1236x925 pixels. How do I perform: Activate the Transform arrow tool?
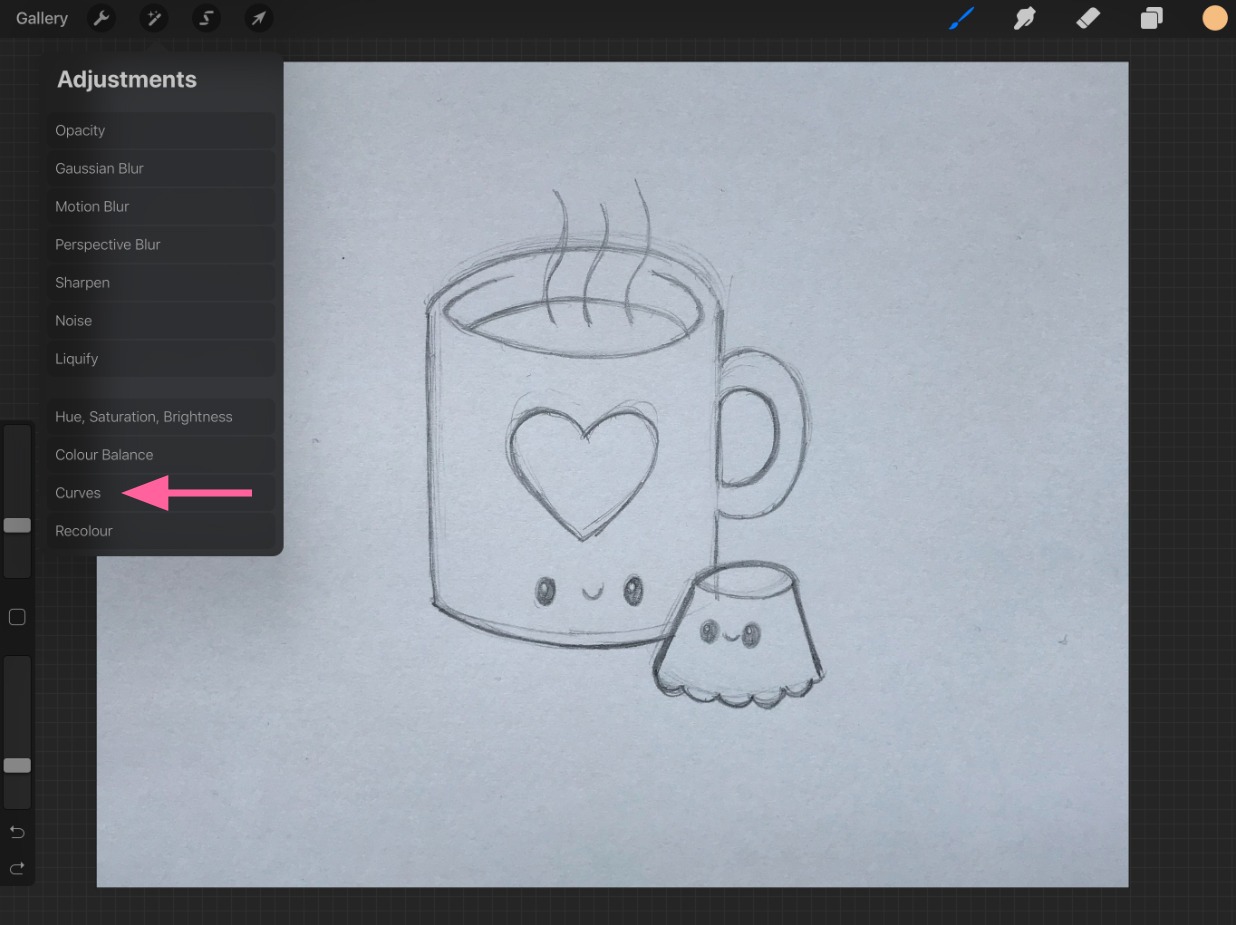[x=258, y=18]
